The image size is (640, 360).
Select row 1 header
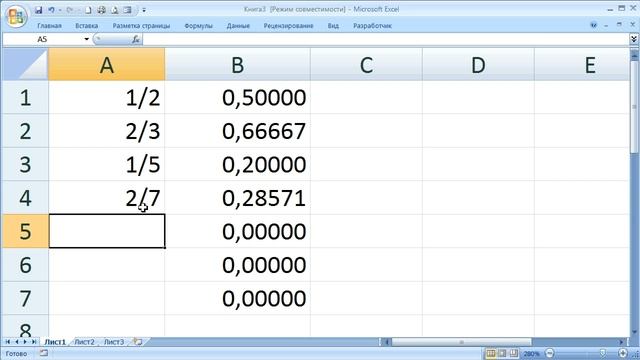pyautogui.click(x=25, y=98)
